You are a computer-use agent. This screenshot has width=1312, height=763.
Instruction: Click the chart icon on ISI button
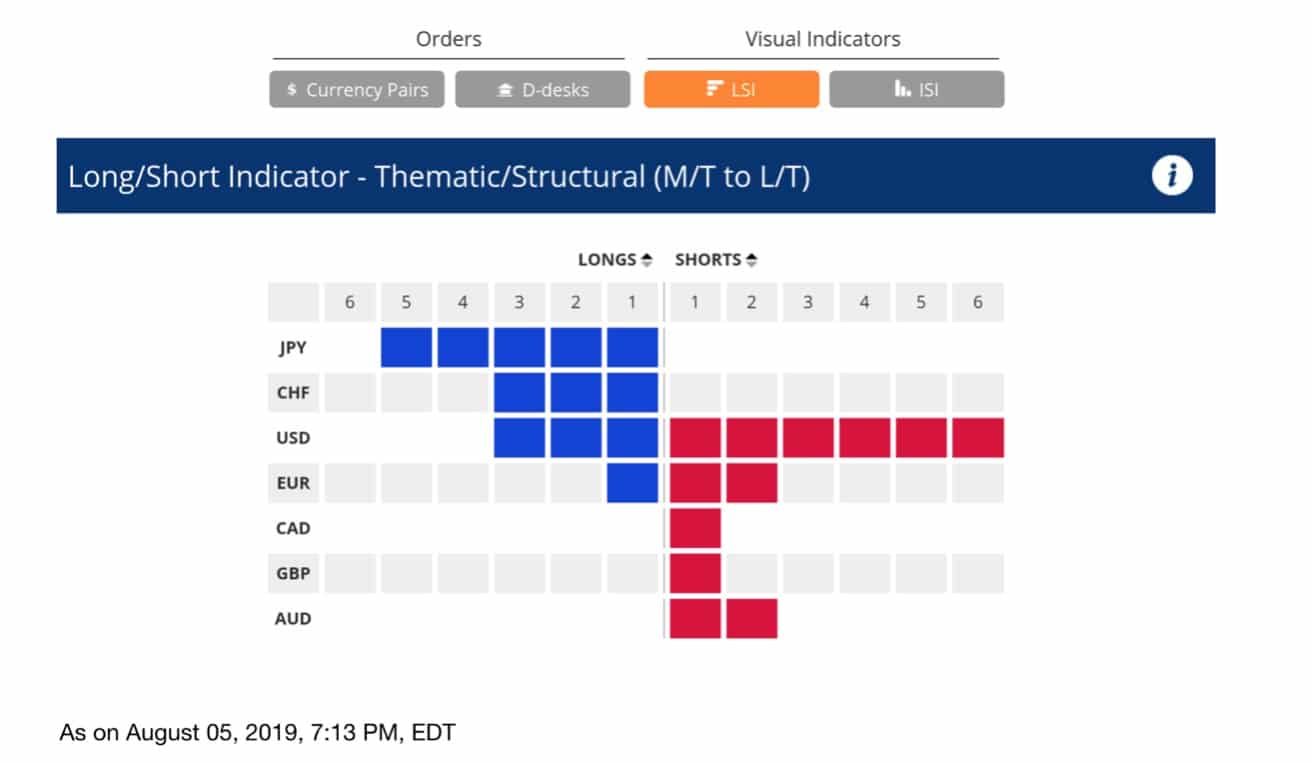902,89
